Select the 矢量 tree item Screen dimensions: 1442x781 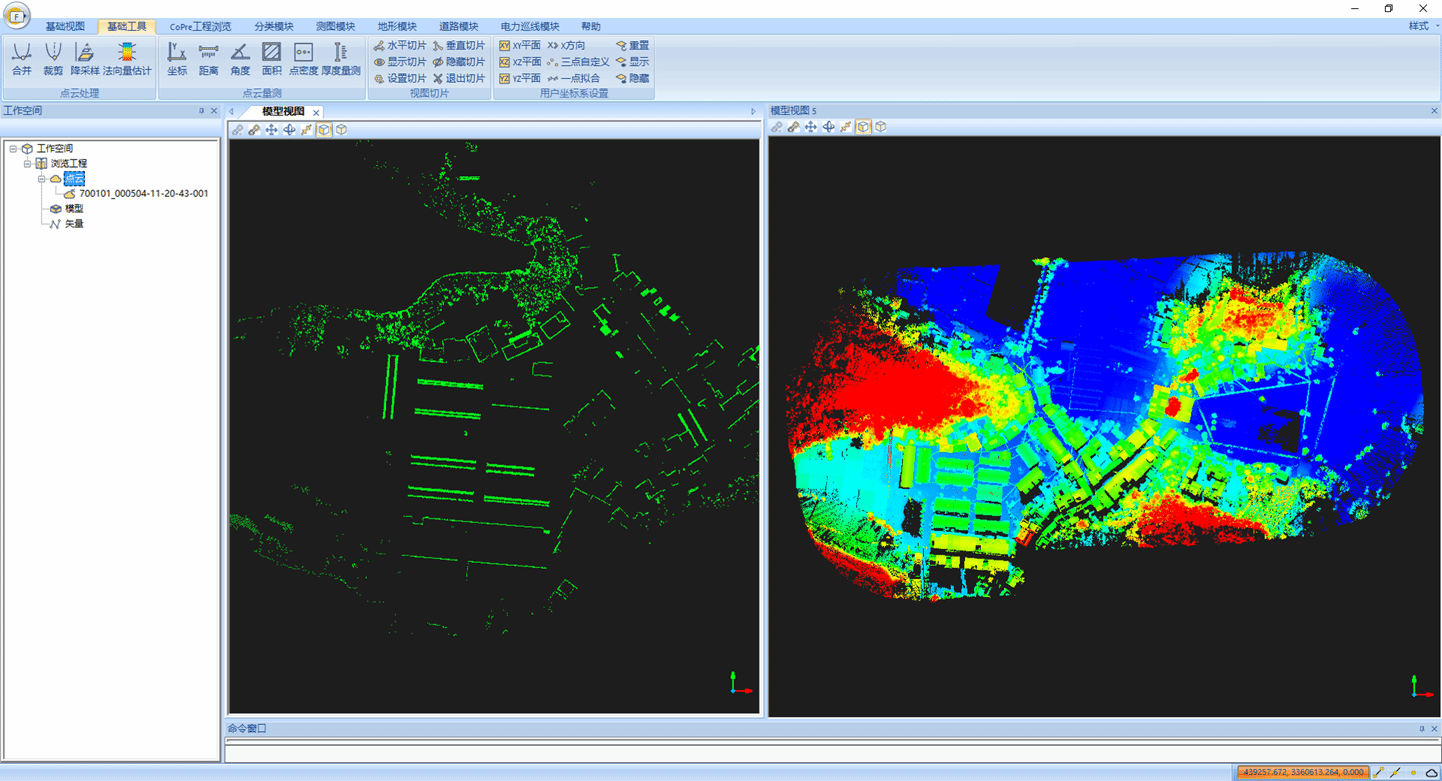(x=74, y=224)
